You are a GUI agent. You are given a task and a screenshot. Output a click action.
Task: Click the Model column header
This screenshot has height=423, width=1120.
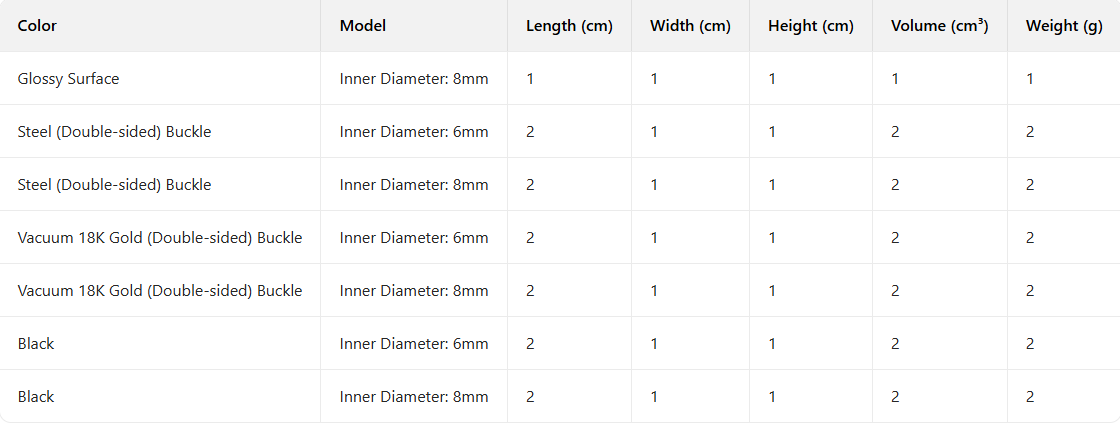click(x=363, y=26)
